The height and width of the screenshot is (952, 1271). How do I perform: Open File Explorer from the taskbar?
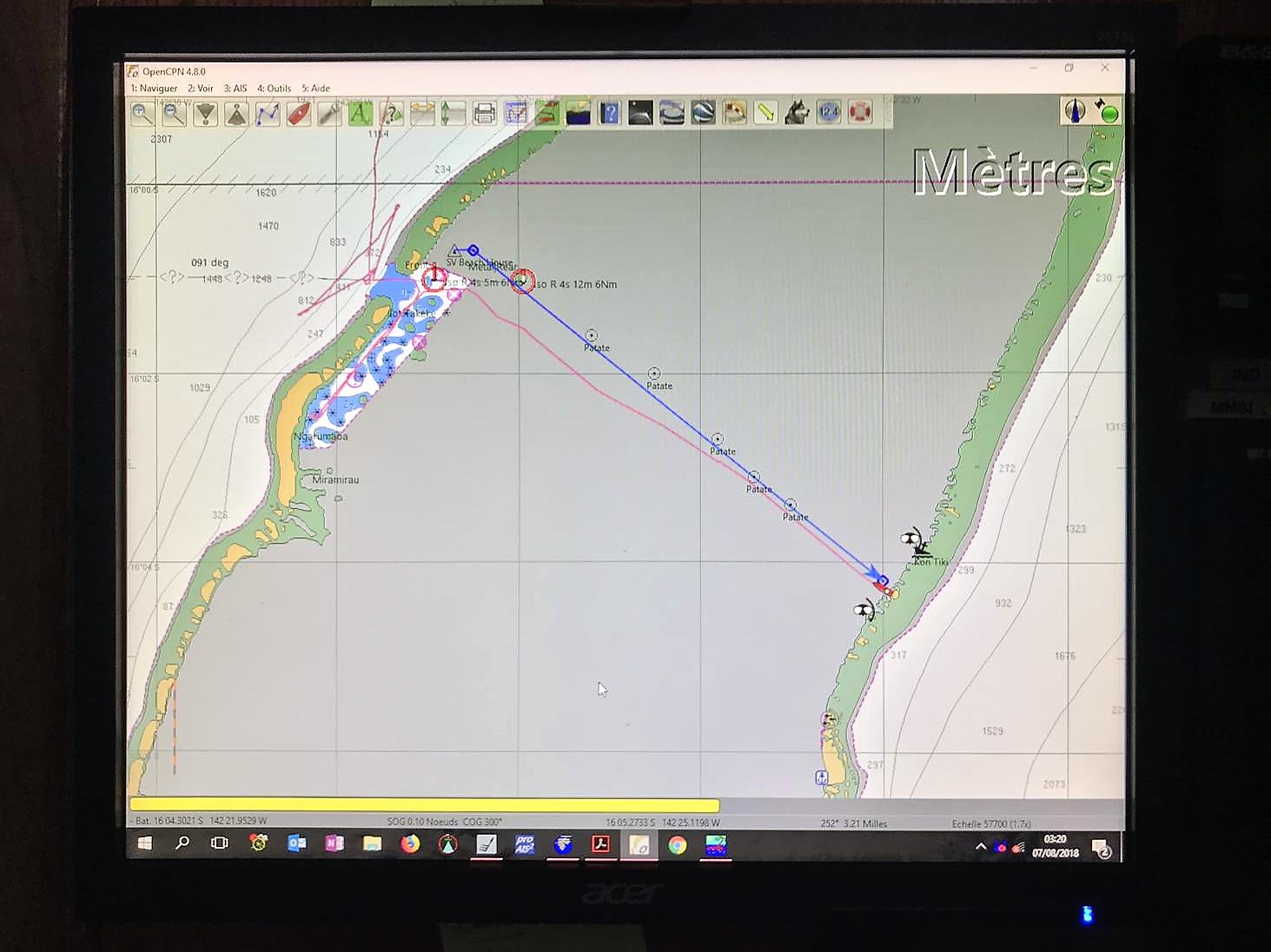[373, 843]
